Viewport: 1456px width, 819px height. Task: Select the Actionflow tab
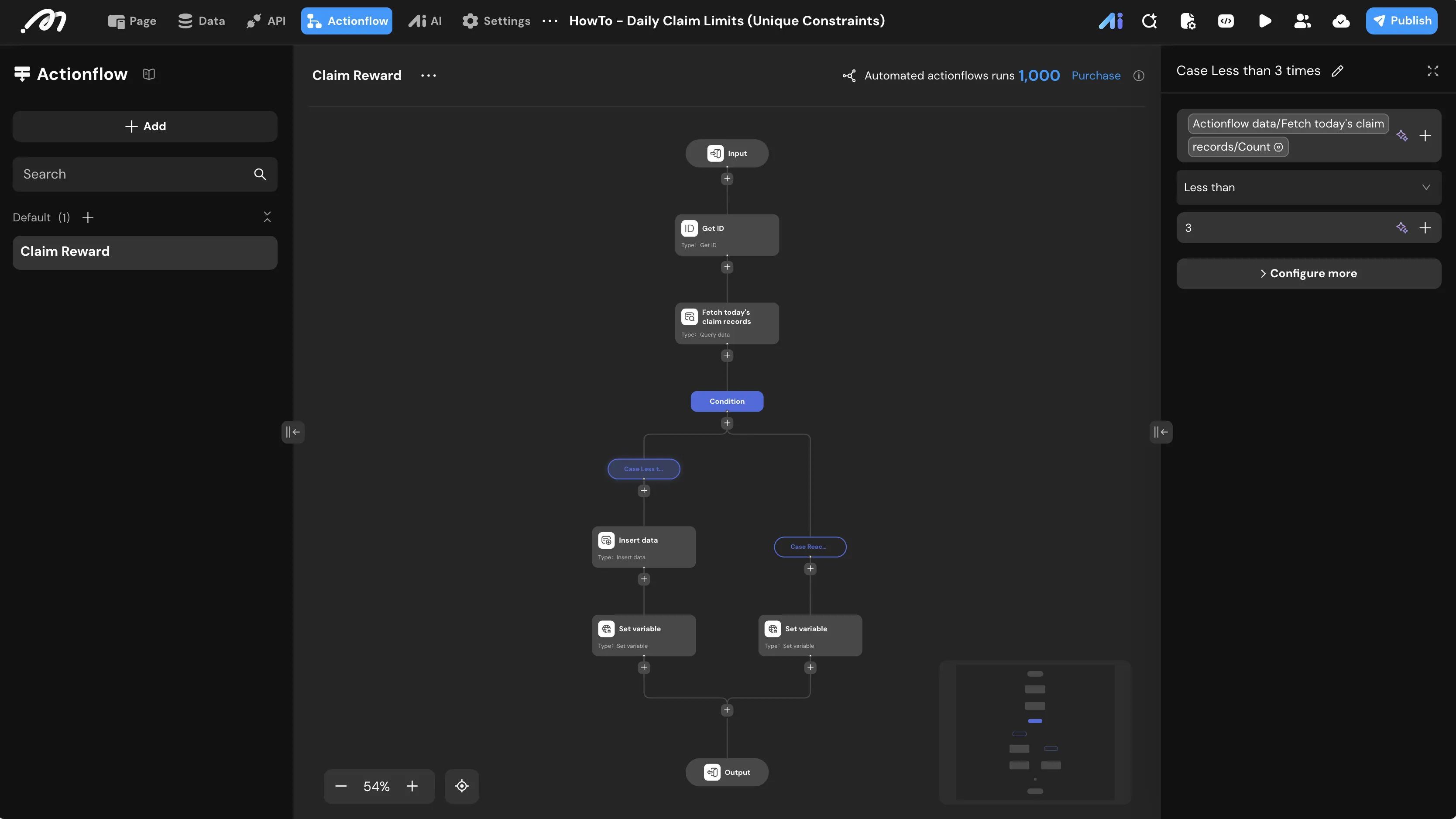click(347, 21)
